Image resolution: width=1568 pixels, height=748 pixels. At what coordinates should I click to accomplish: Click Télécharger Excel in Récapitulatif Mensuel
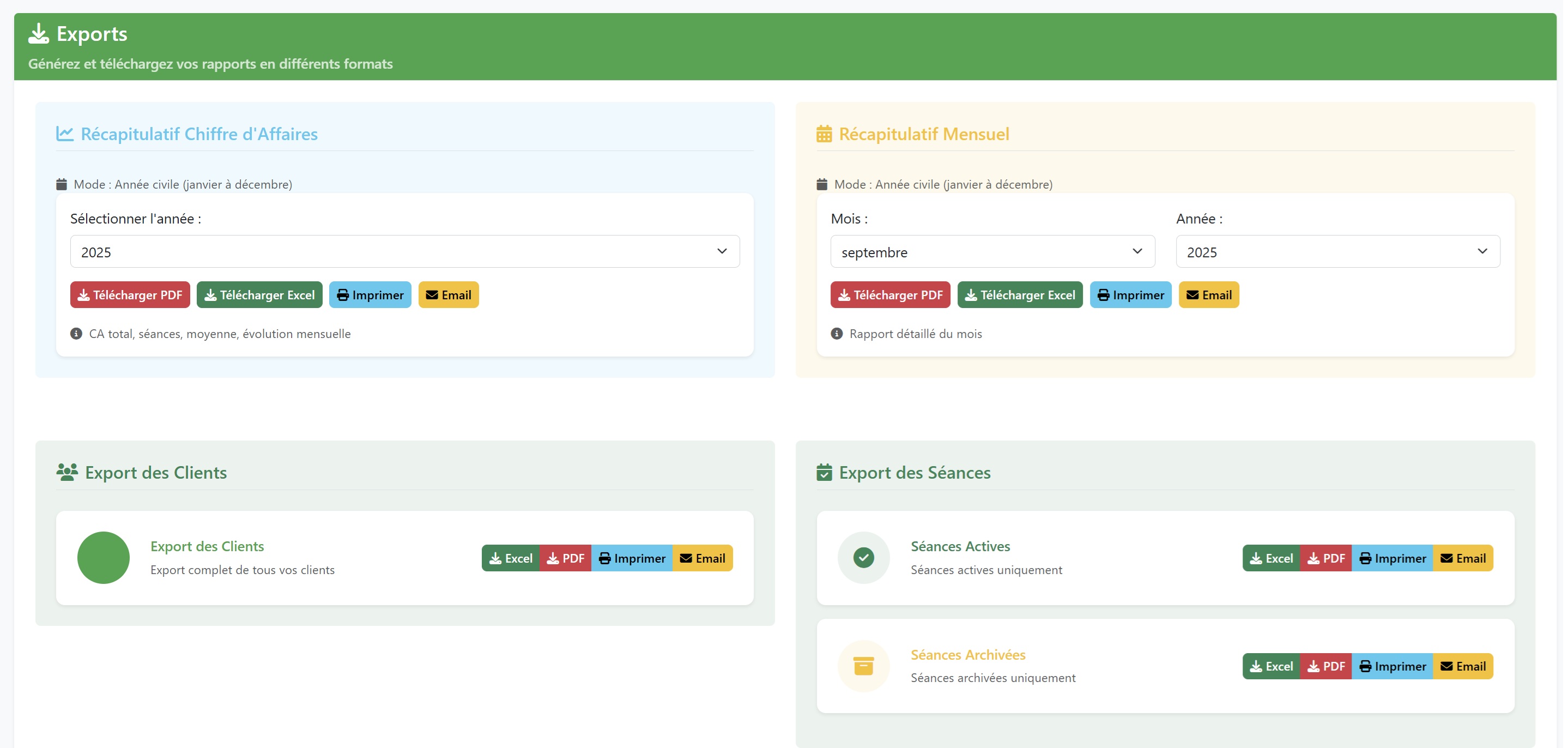[1020, 295]
